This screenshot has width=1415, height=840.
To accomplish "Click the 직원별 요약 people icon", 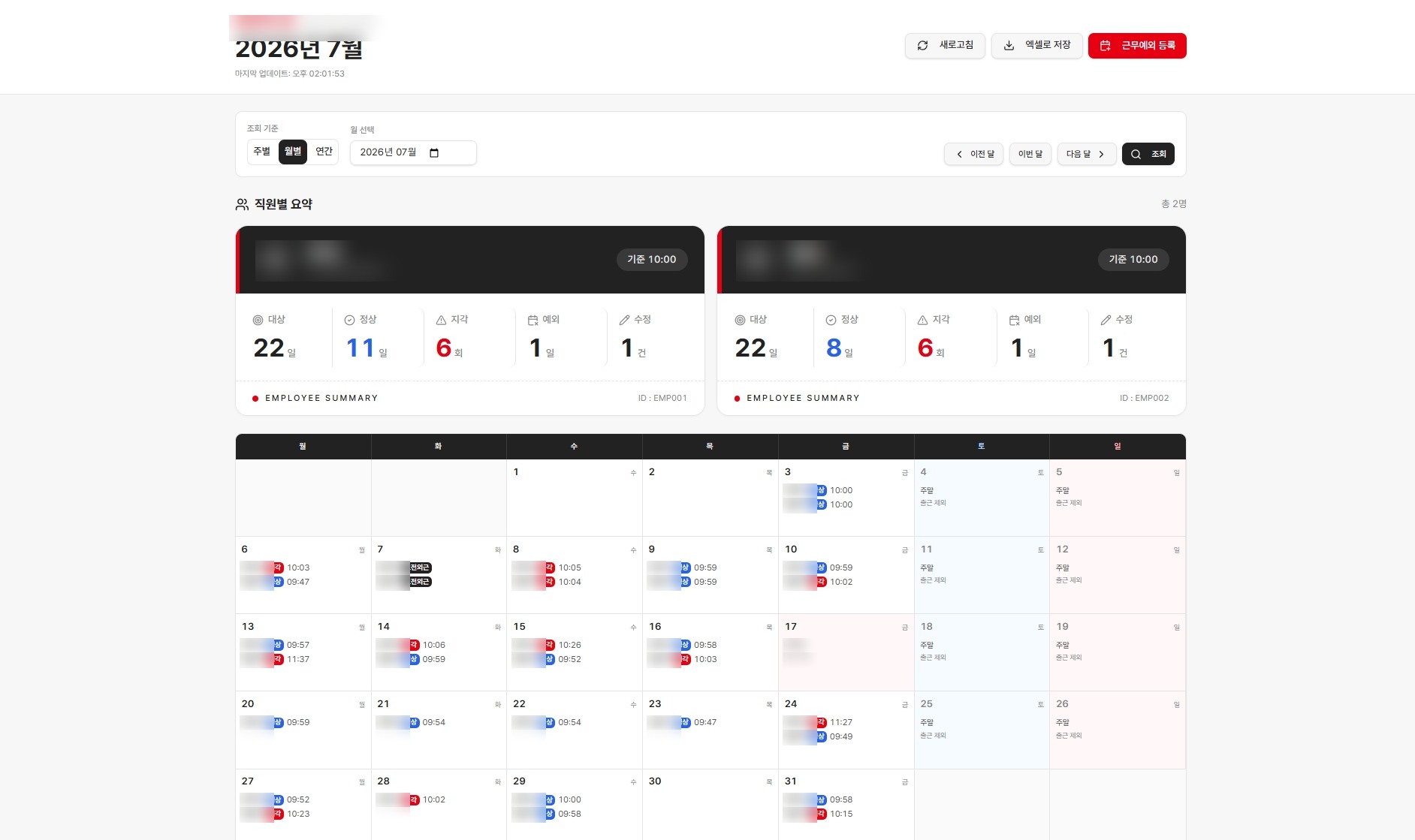I will [x=242, y=204].
